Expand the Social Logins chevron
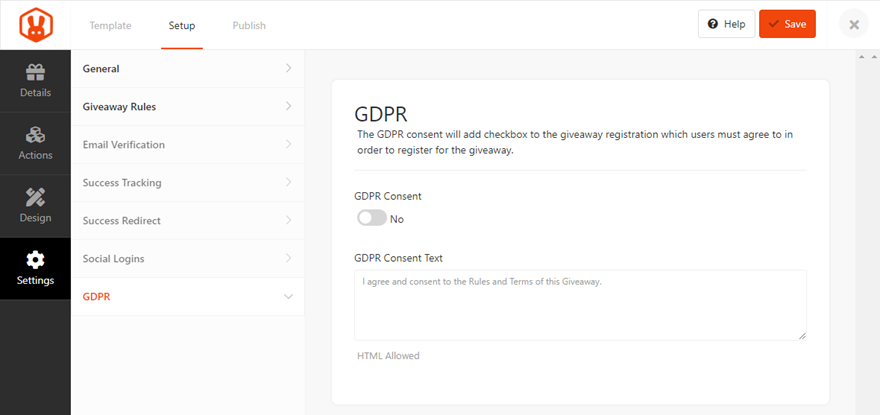880x415 pixels. pyautogui.click(x=288, y=259)
